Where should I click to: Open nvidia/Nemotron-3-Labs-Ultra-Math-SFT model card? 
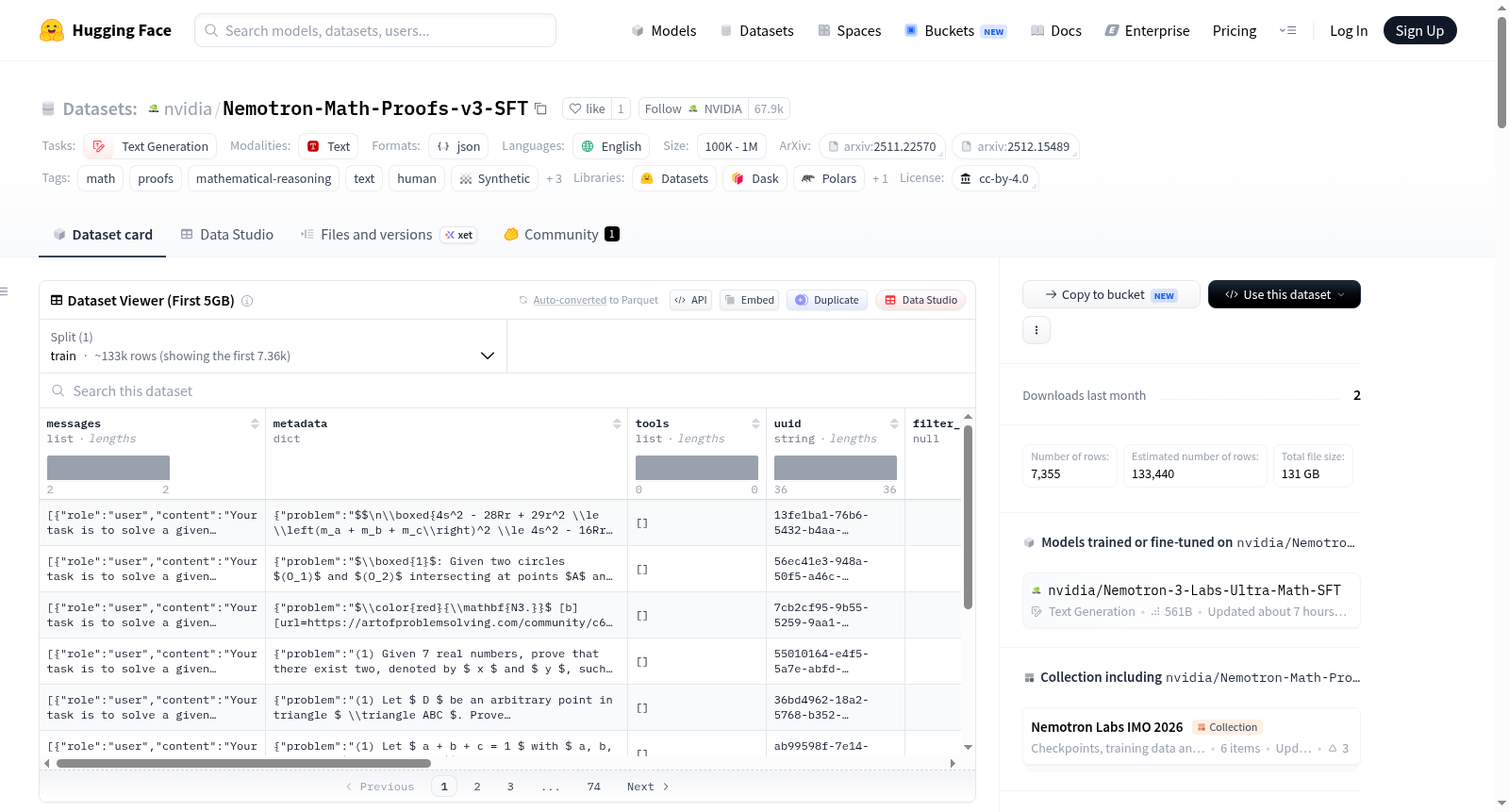pos(1192,600)
